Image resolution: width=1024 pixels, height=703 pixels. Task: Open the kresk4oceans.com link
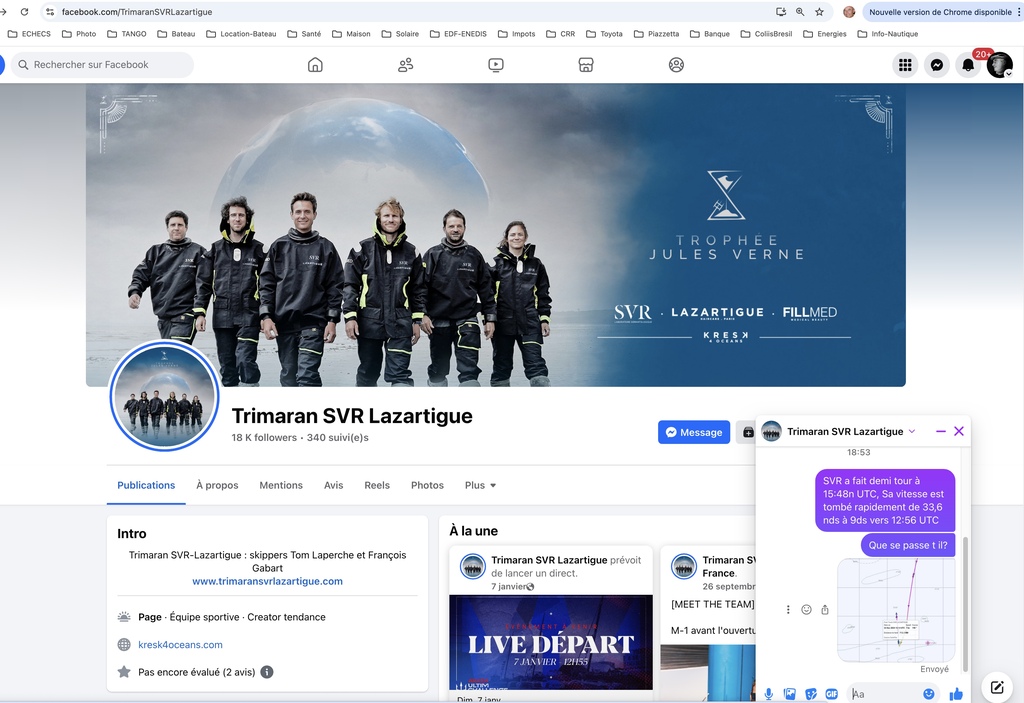(180, 645)
